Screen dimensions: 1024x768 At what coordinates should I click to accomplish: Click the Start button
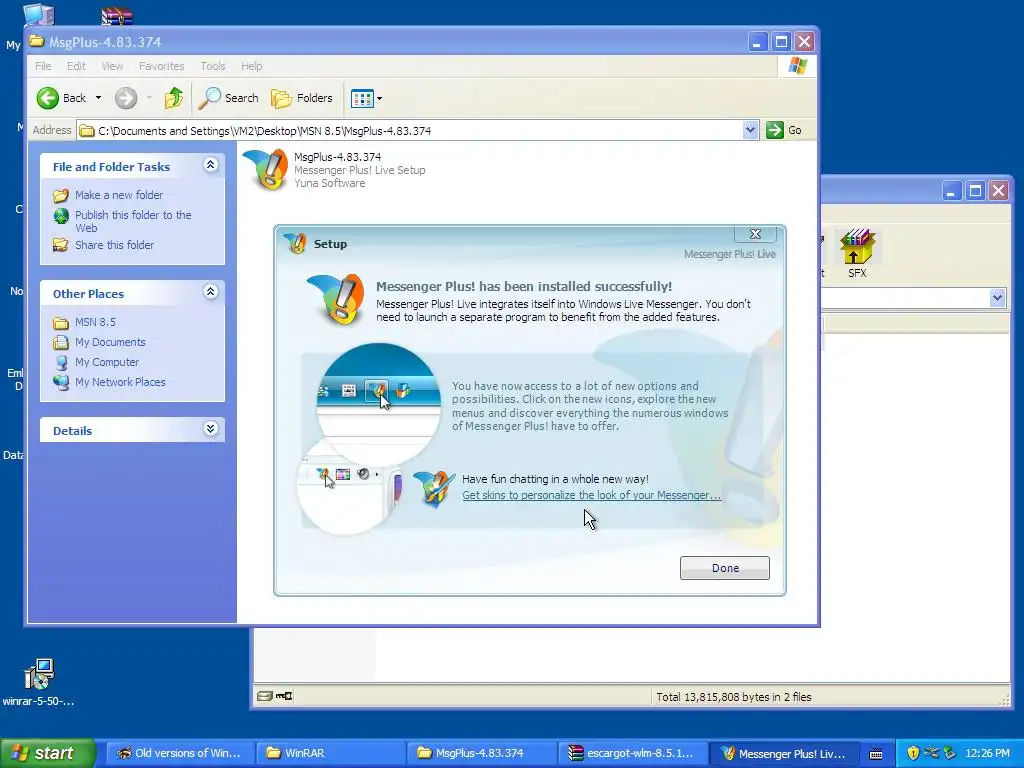click(47, 753)
